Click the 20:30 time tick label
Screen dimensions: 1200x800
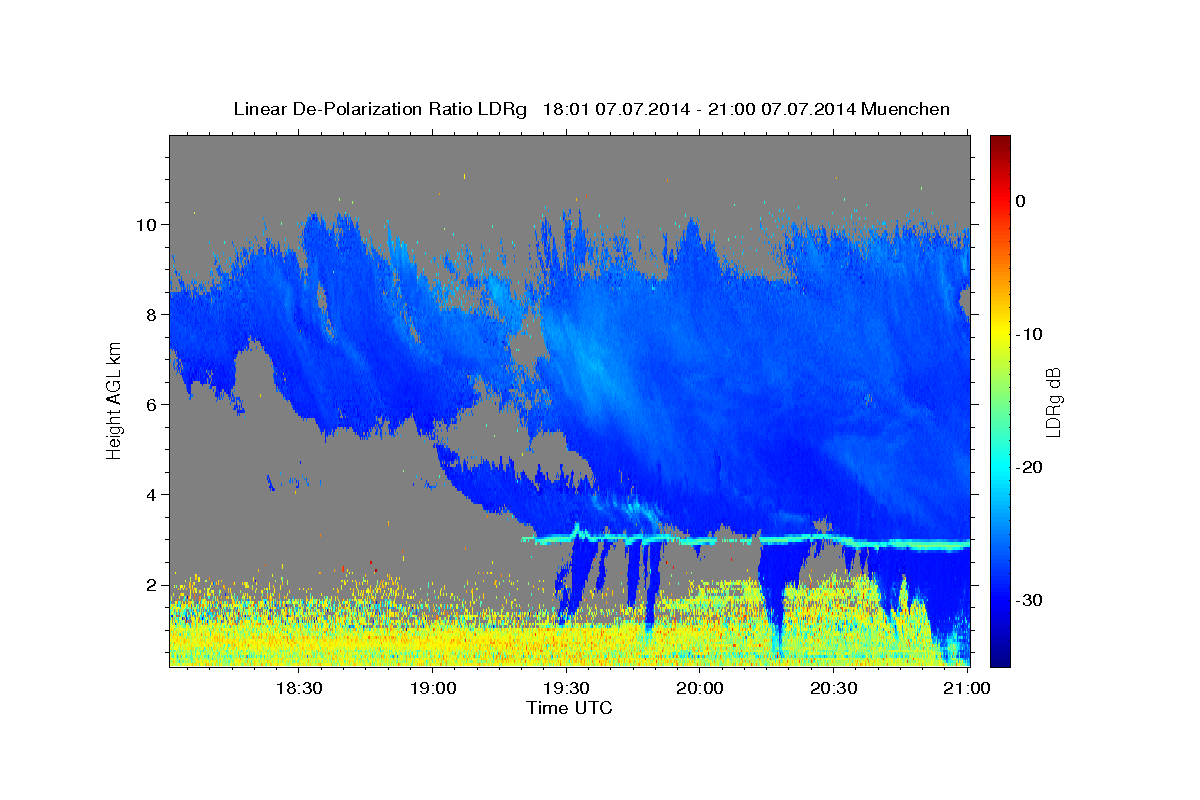click(x=834, y=689)
